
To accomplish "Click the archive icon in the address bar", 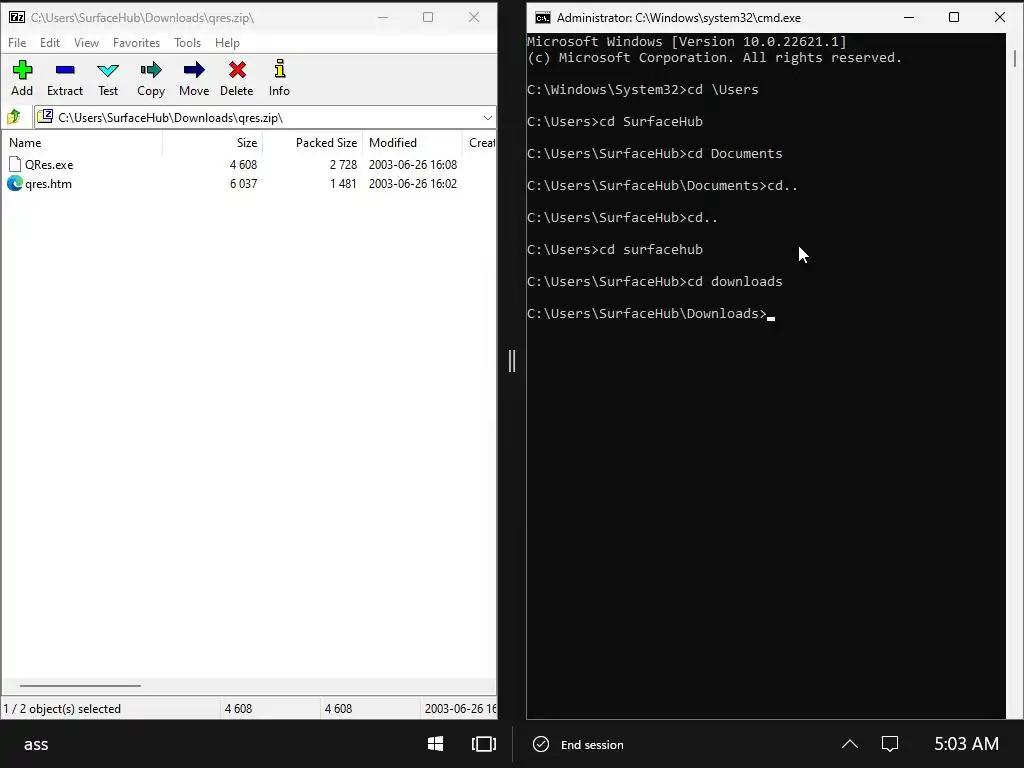I will [44, 117].
